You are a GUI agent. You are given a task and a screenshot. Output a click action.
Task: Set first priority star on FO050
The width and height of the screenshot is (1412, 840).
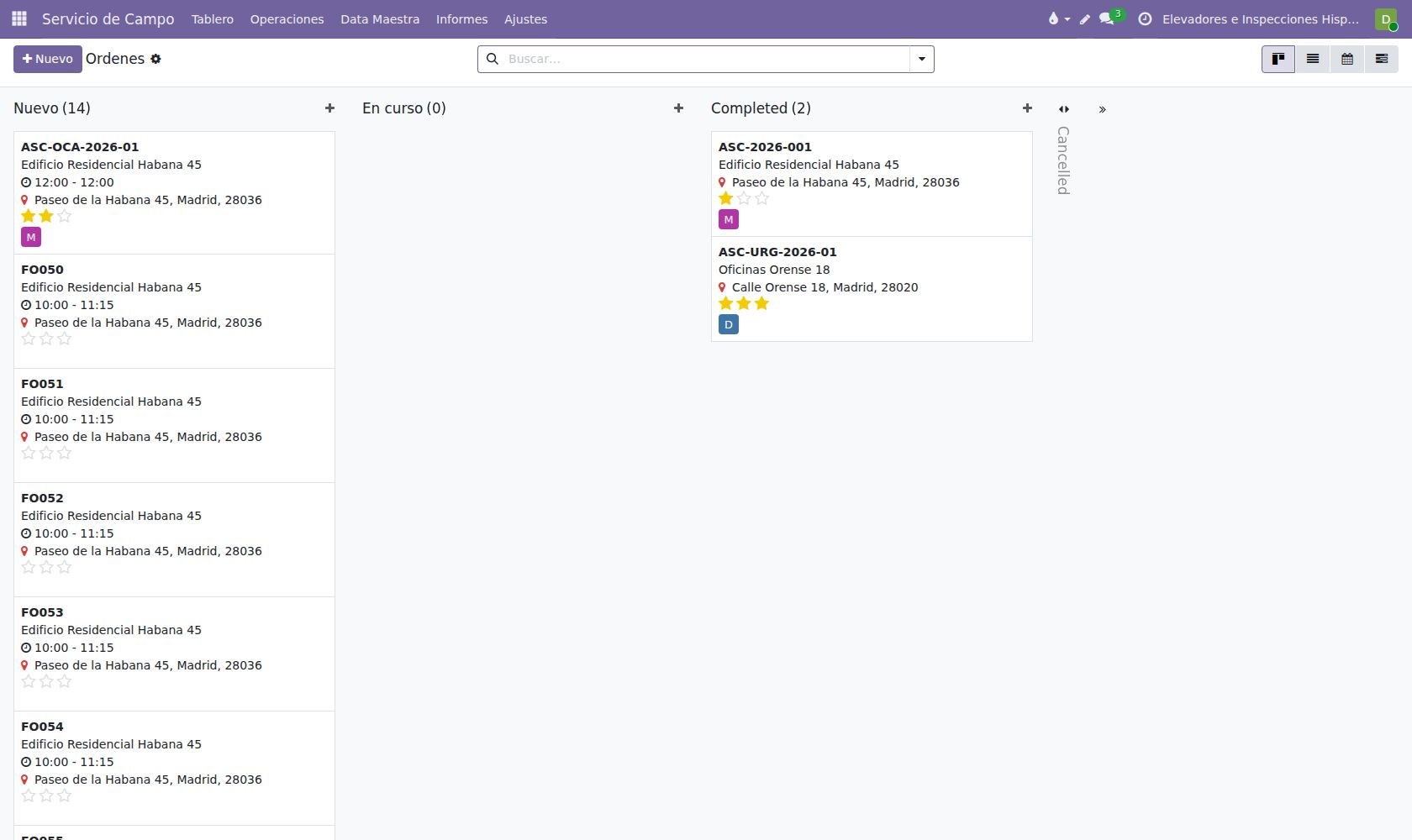tap(29, 339)
